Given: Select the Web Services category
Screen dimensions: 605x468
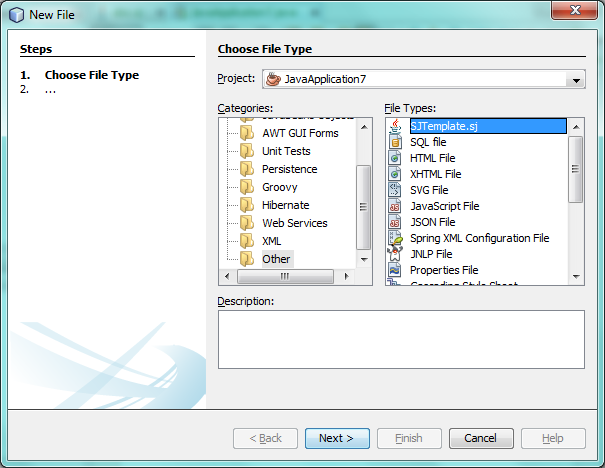Looking at the screenshot, I should tap(294, 223).
